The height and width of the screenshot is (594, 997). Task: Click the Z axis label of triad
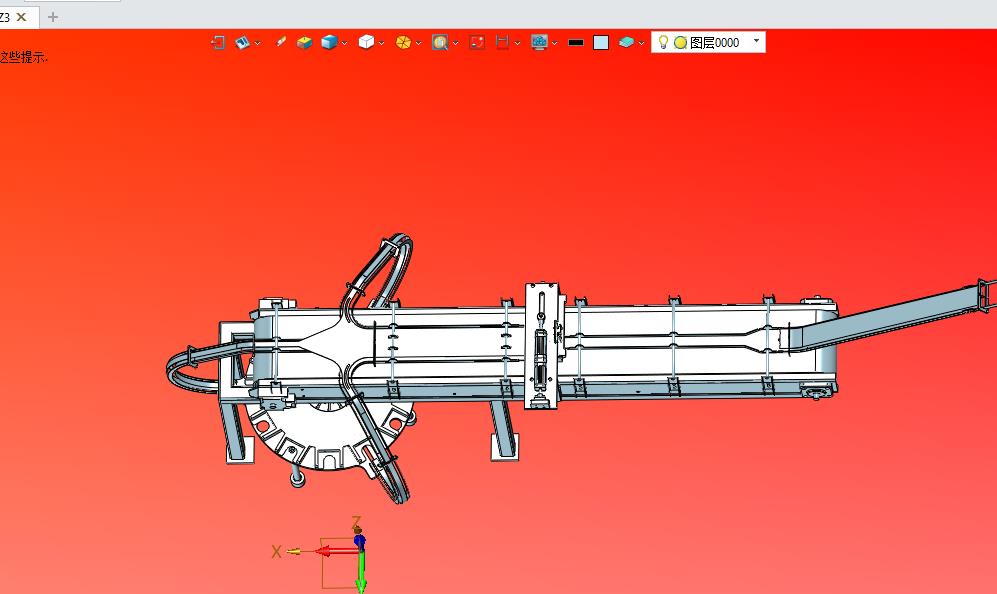tap(356, 522)
